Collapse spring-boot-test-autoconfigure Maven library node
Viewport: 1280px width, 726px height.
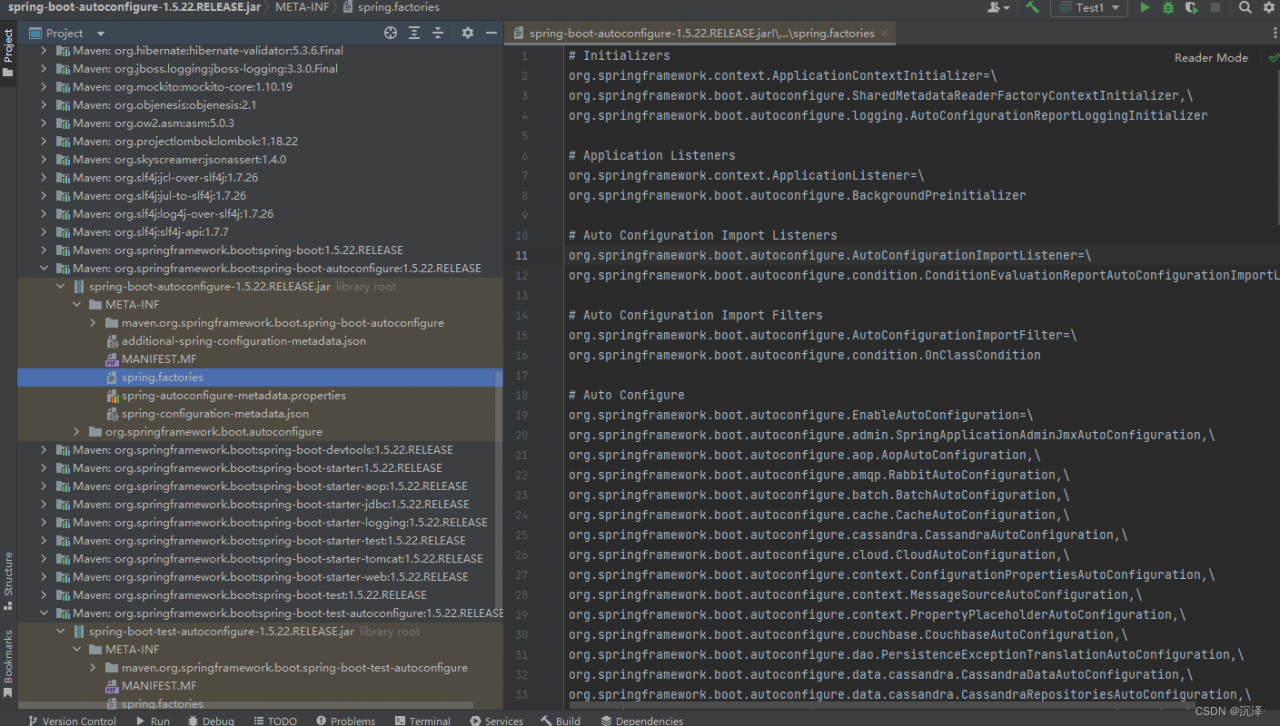tap(44, 613)
